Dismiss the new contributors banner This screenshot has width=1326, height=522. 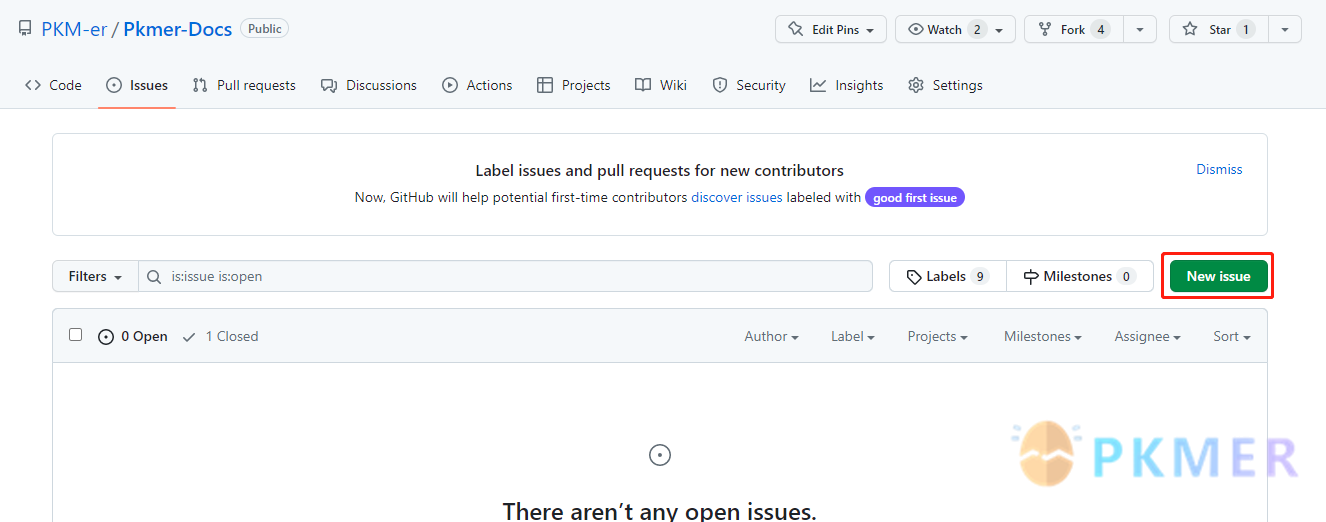click(x=1219, y=170)
